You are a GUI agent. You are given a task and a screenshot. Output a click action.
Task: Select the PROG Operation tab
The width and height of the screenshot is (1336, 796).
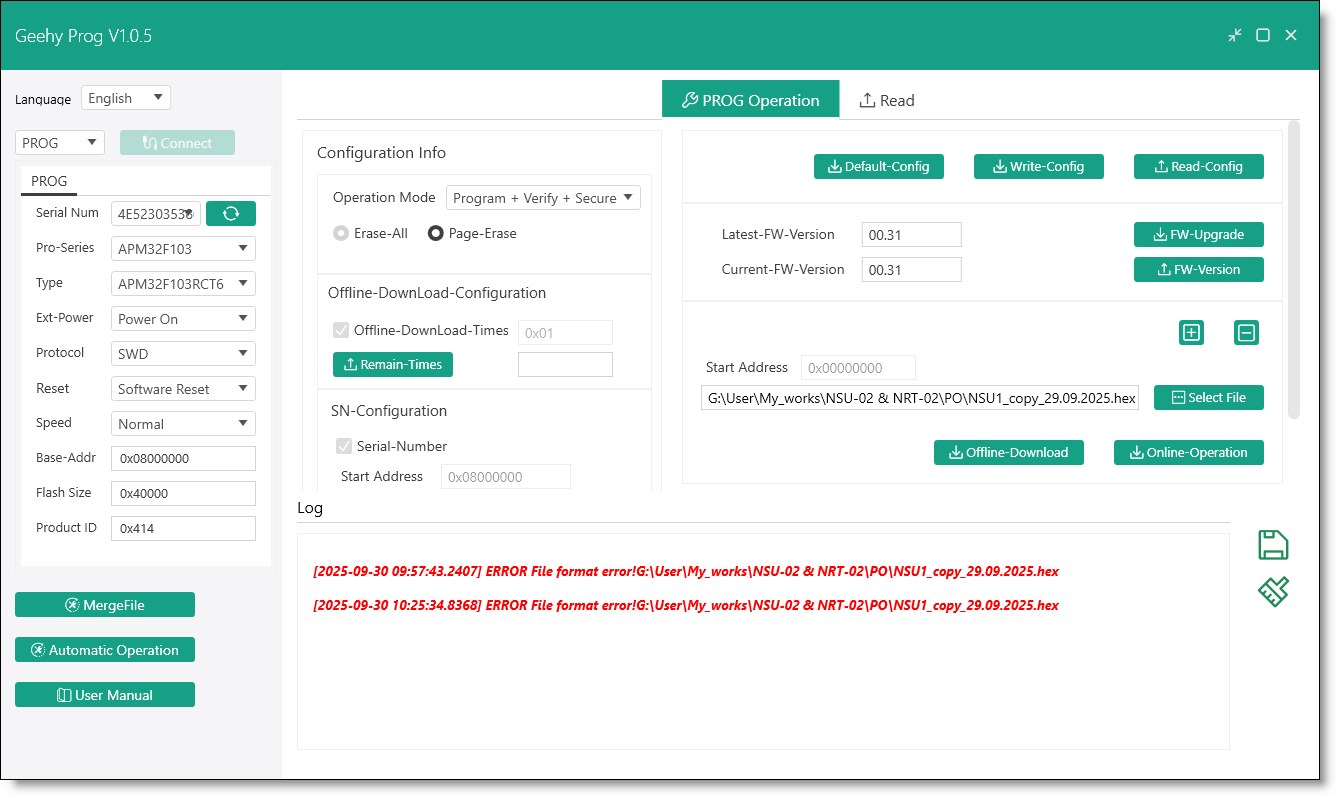point(750,100)
